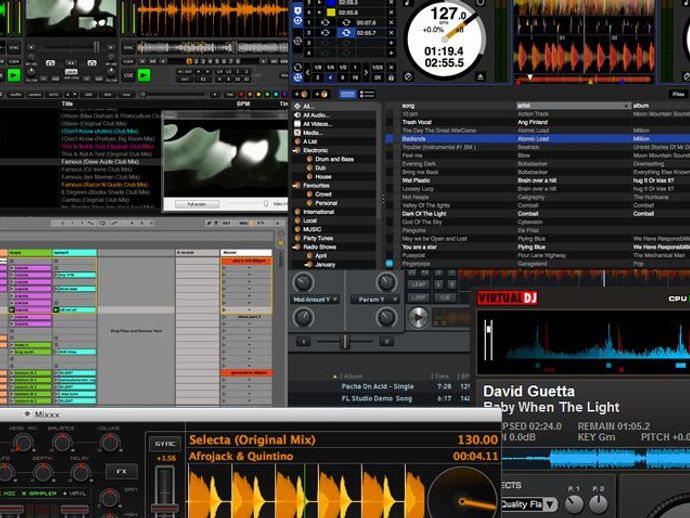The image size is (690, 518).
Task: Click the slip/censor icon below the platter's left
Action: point(408,77)
